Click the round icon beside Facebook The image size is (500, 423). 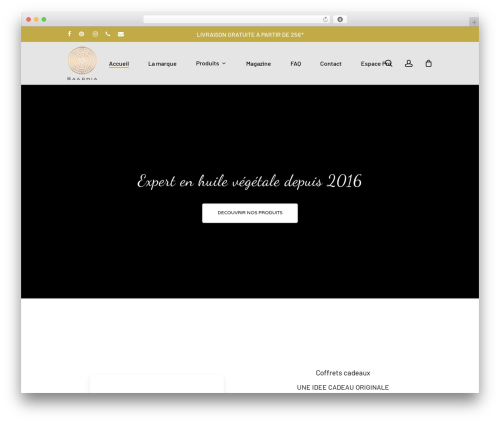click(x=82, y=34)
